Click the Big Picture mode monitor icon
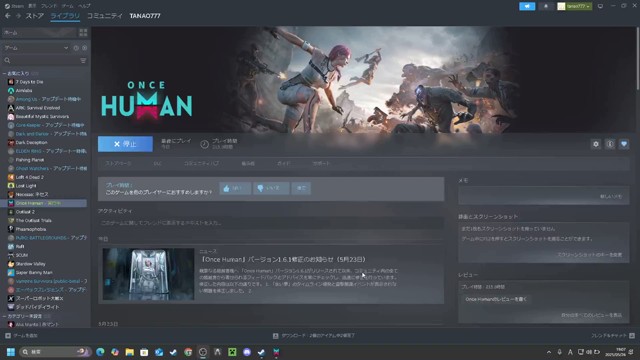The image size is (640, 360). [x=600, y=6]
